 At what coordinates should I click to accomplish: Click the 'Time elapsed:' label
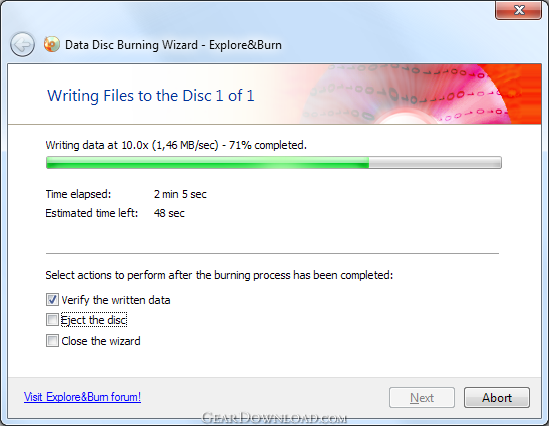point(78,194)
